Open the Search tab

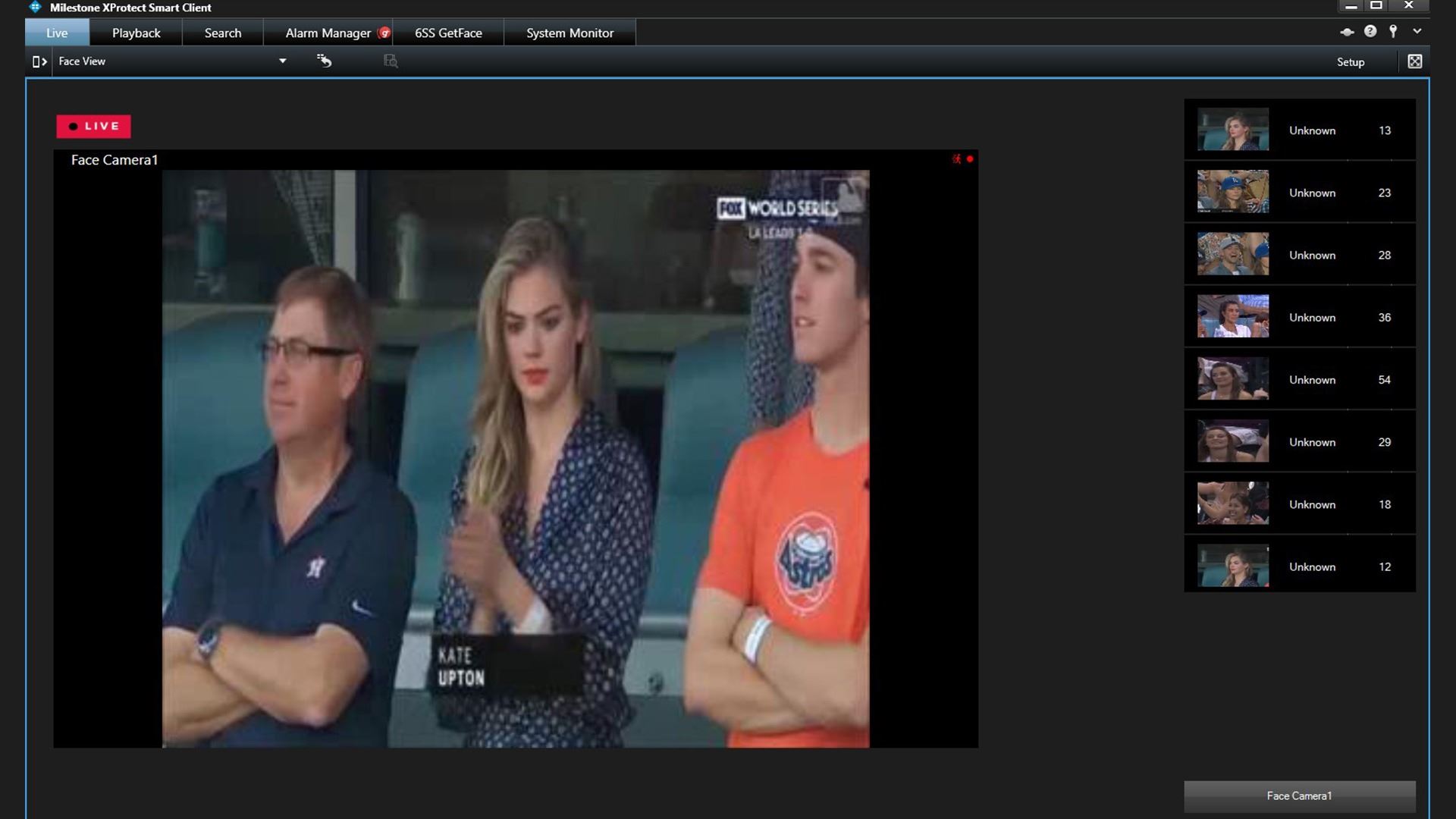pos(222,33)
